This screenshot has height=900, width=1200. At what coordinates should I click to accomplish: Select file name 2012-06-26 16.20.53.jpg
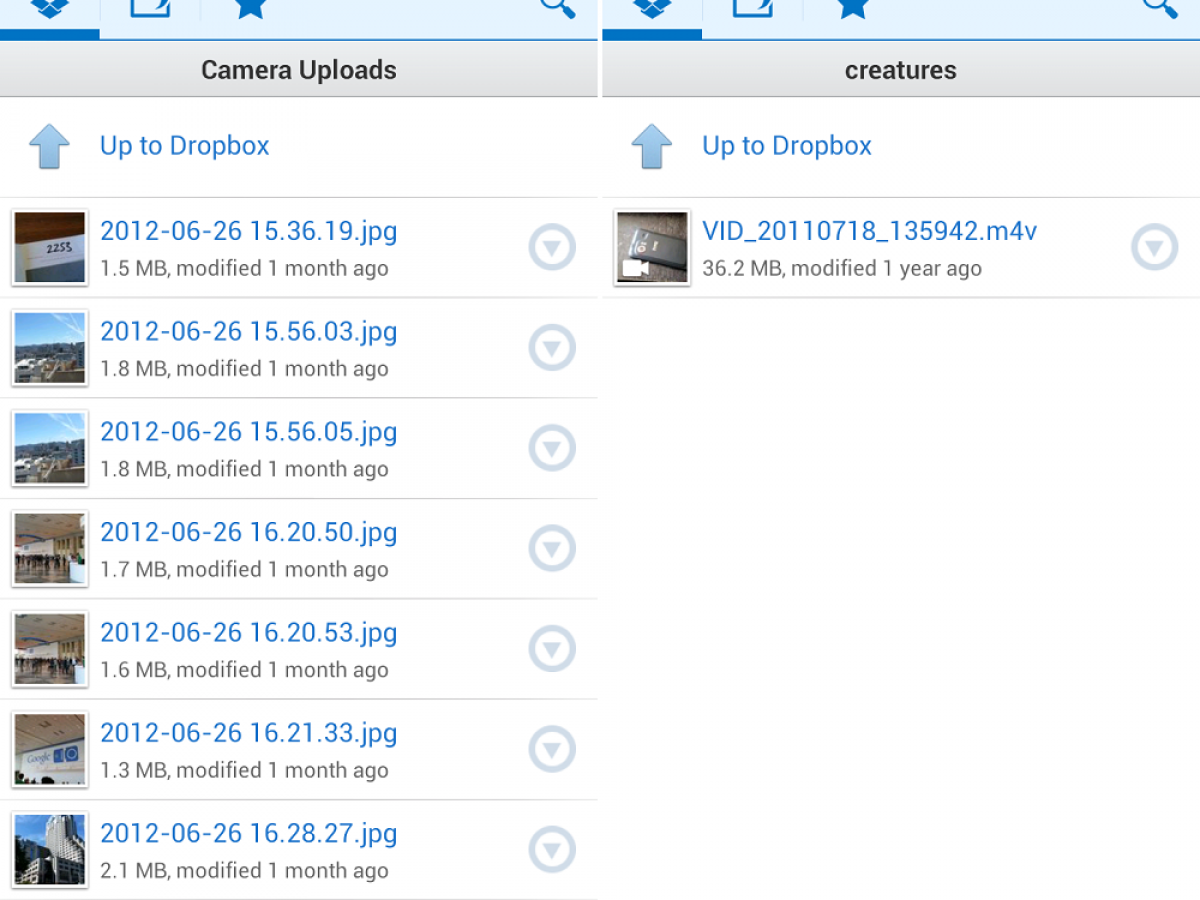tap(249, 633)
